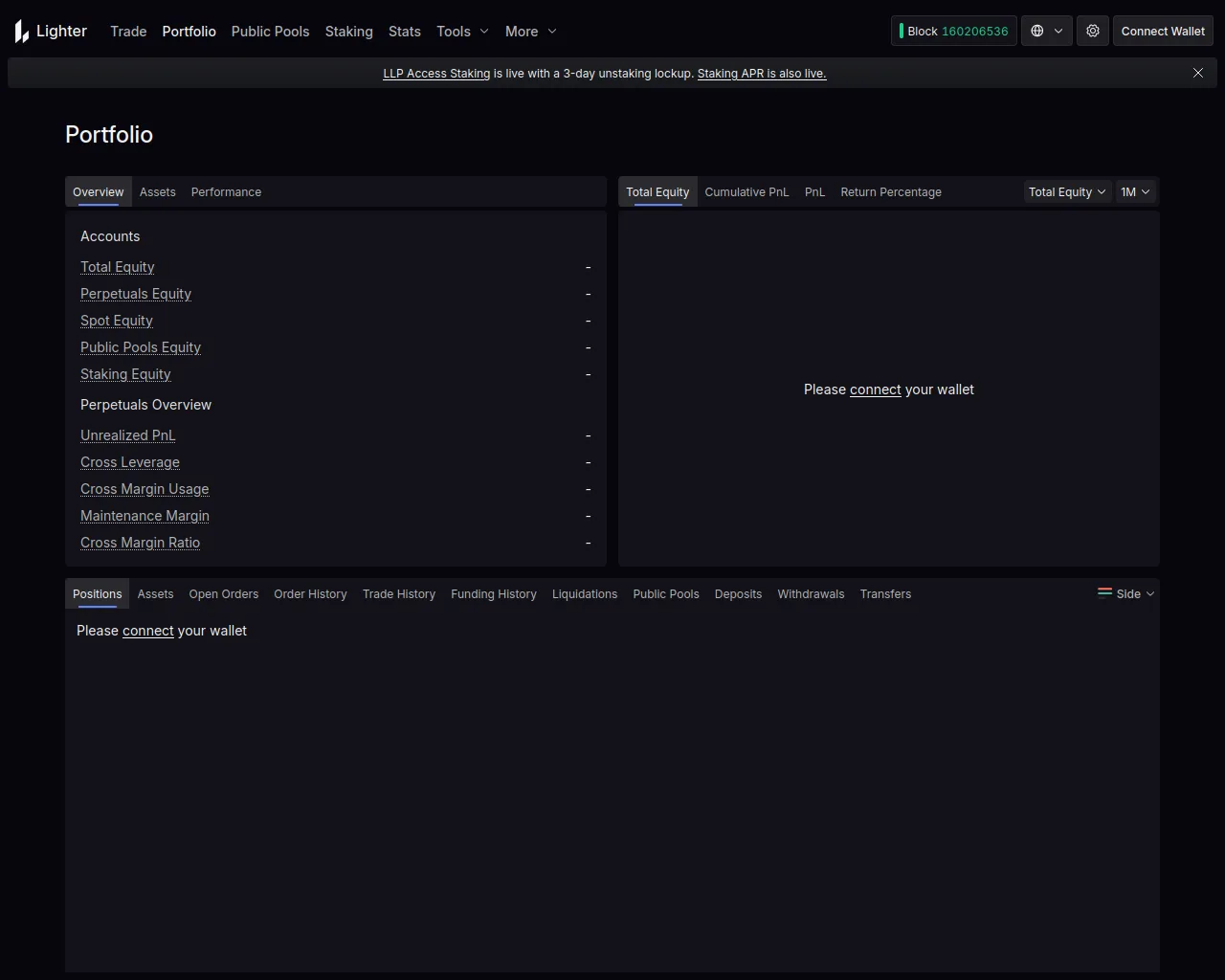Click the Cross Margin Ratio label
This screenshot has height=980, width=1225.
click(140, 543)
